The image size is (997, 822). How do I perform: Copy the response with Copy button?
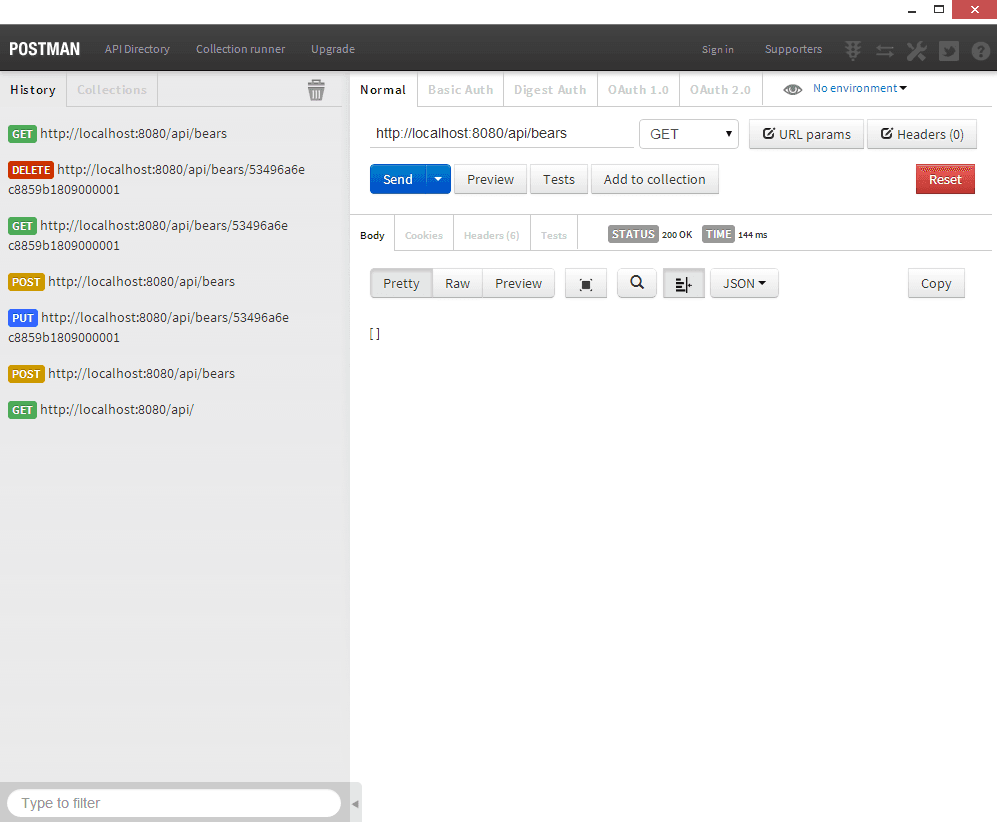tap(935, 283)
